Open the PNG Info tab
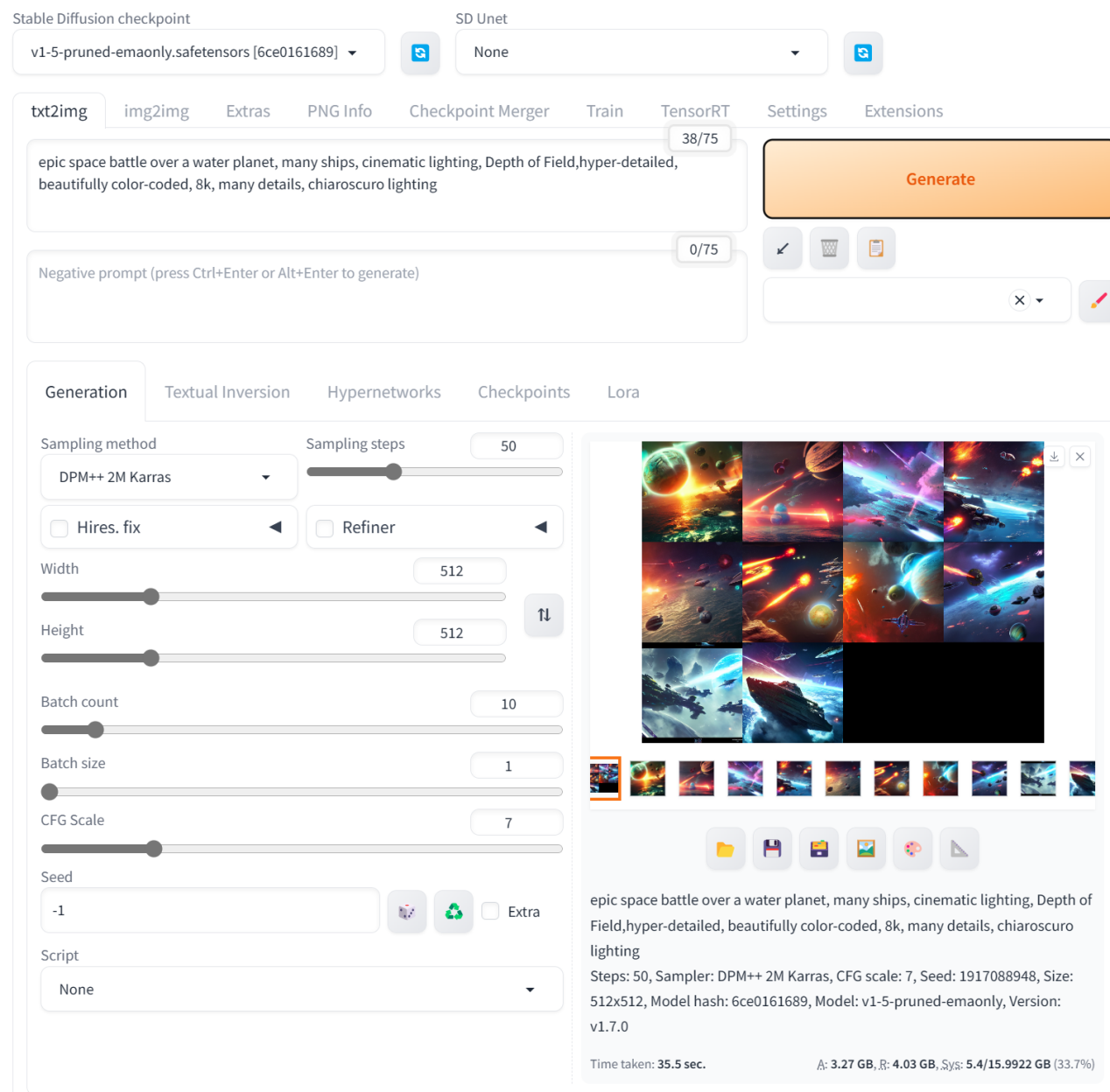The image size is (1110, 1092). [340, 111]
